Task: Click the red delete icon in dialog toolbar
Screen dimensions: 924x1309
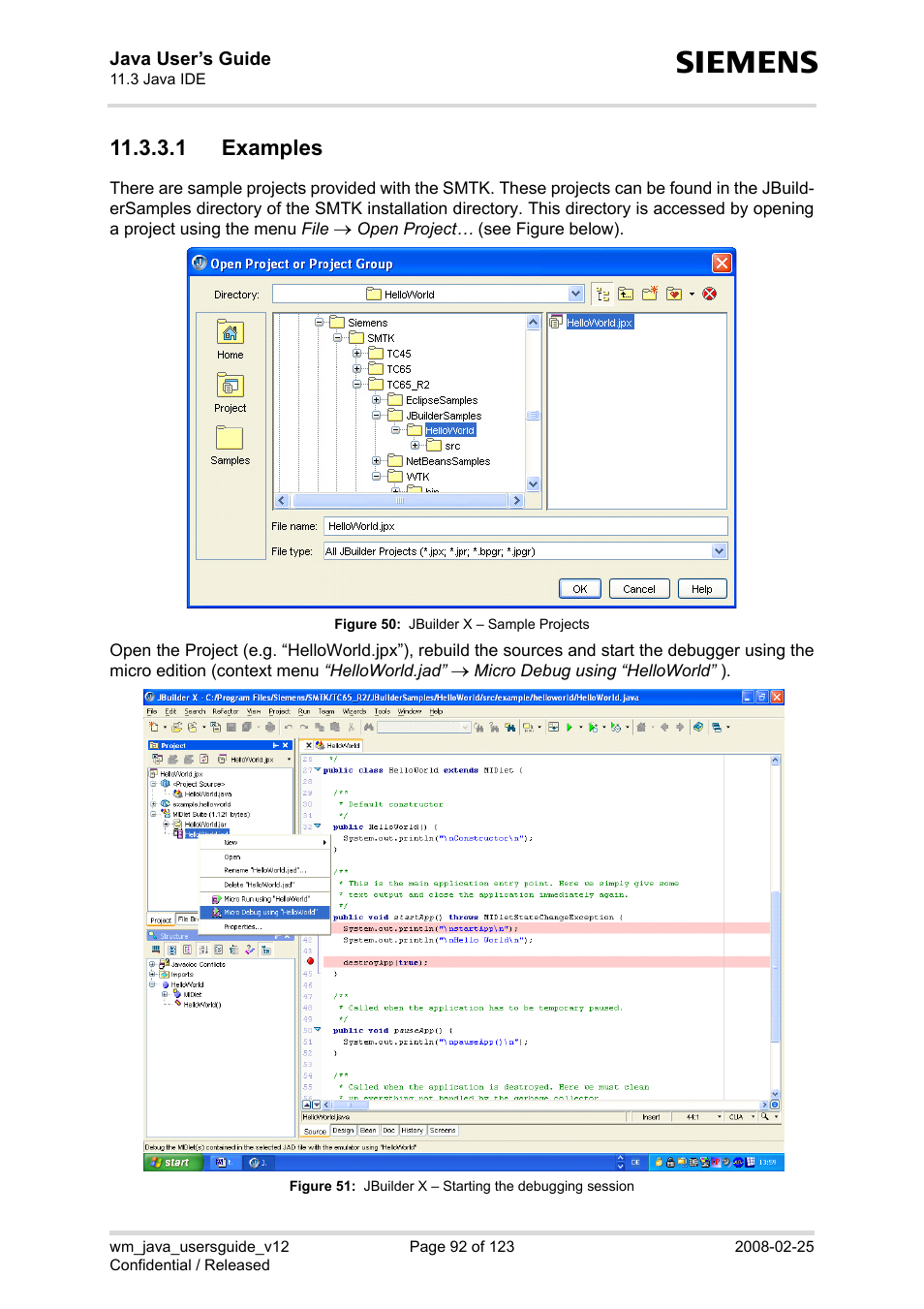Action: [710, 294]
